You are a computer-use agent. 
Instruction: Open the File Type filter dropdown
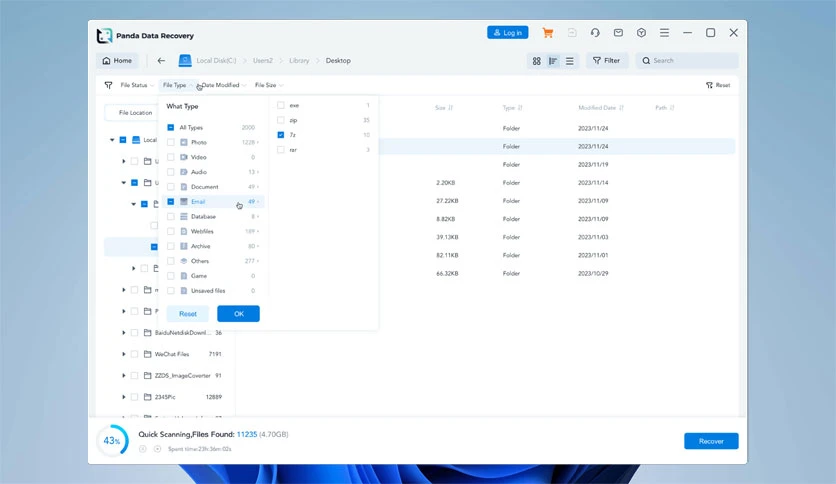(178, 85)
